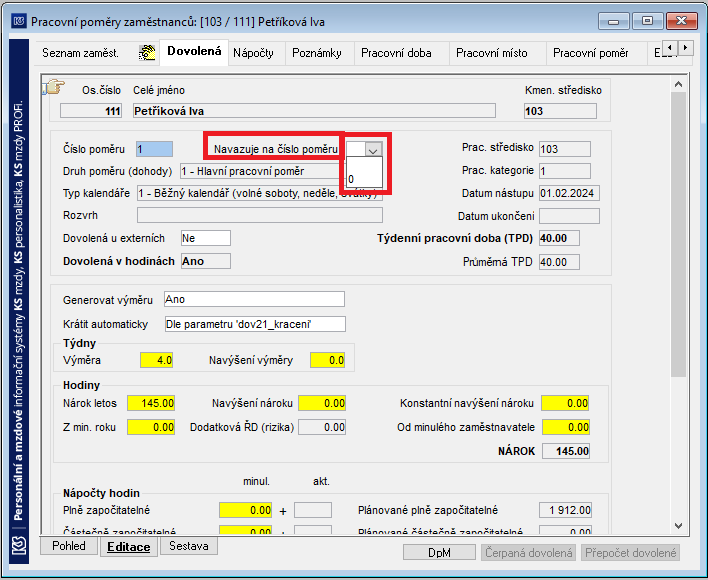Click Plně započitatelné akt. empty field
Screen dimensions: 708x580
pyautogui.click(x=313, y=510)
